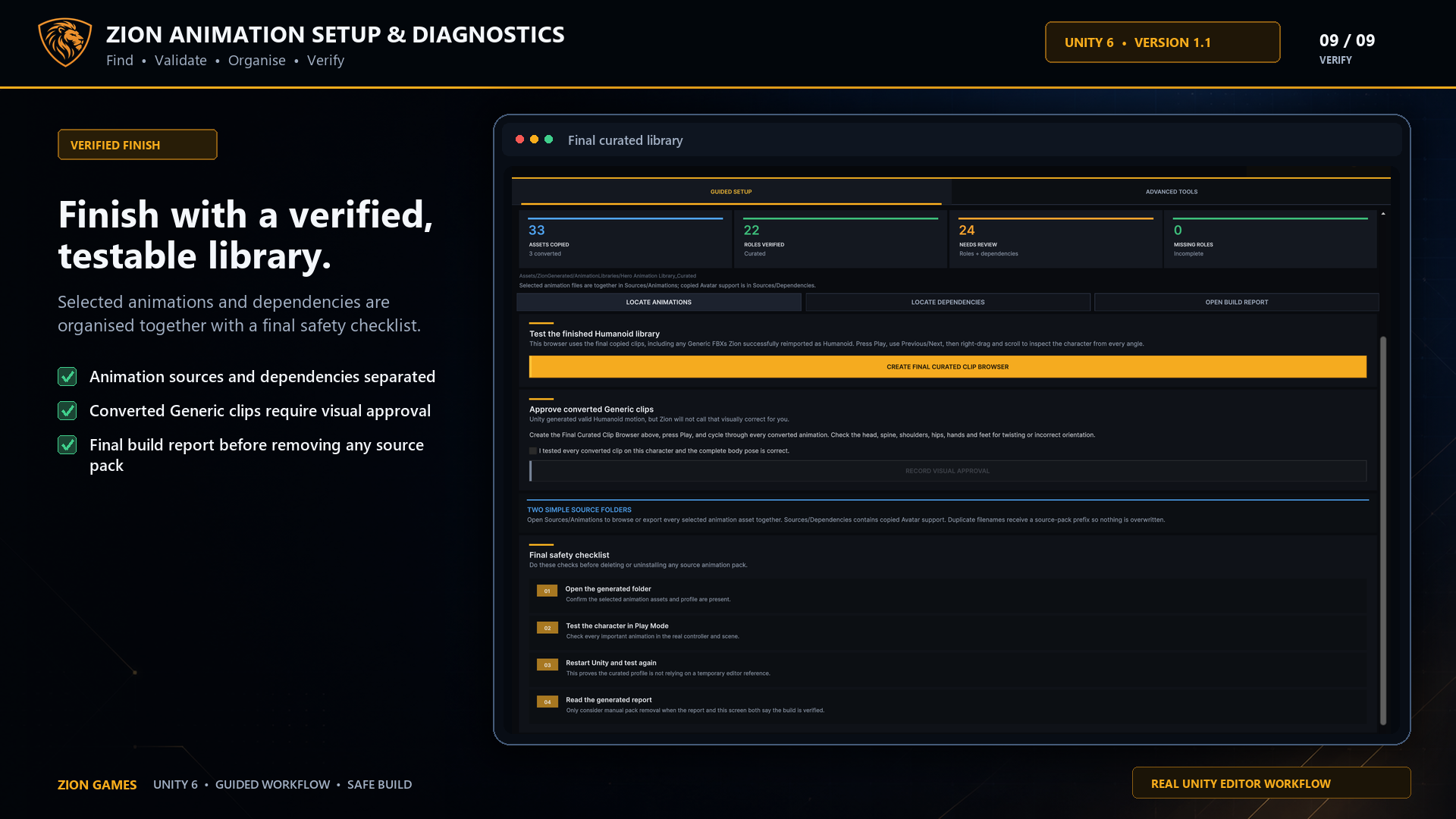Screen dimensions: 1456x819
Task: Click the 03 step badge
Action: (547, 665)
